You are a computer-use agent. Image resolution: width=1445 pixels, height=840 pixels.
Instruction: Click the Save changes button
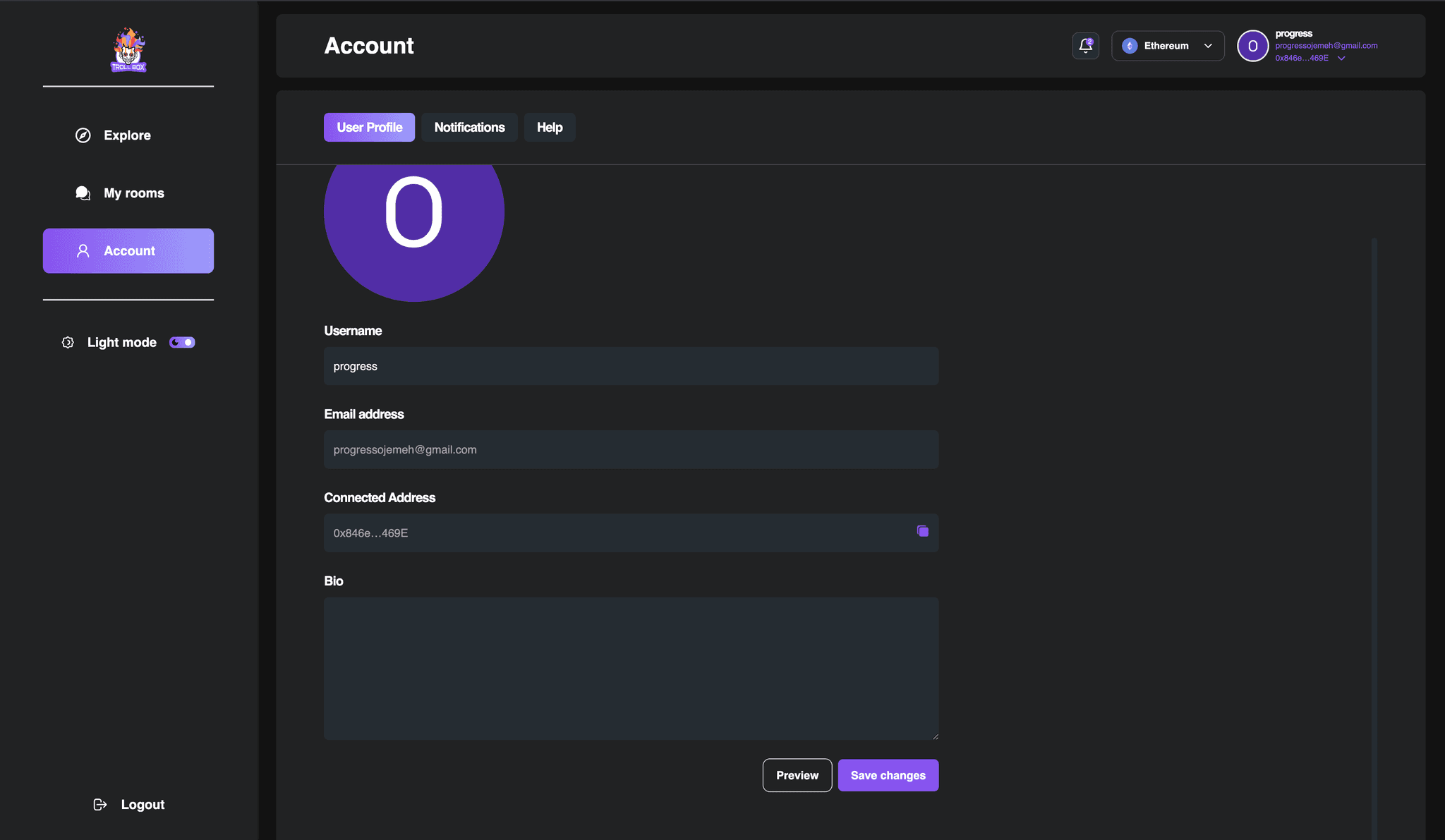tap(888, 774)
